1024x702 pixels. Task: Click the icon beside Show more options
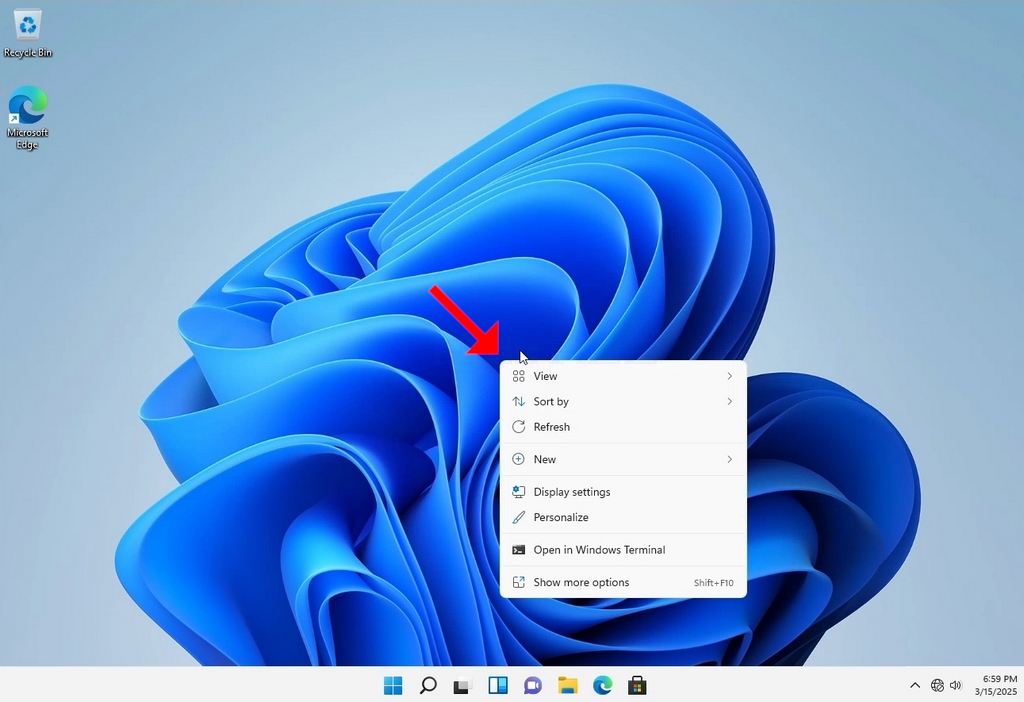[x=519, y=582]
